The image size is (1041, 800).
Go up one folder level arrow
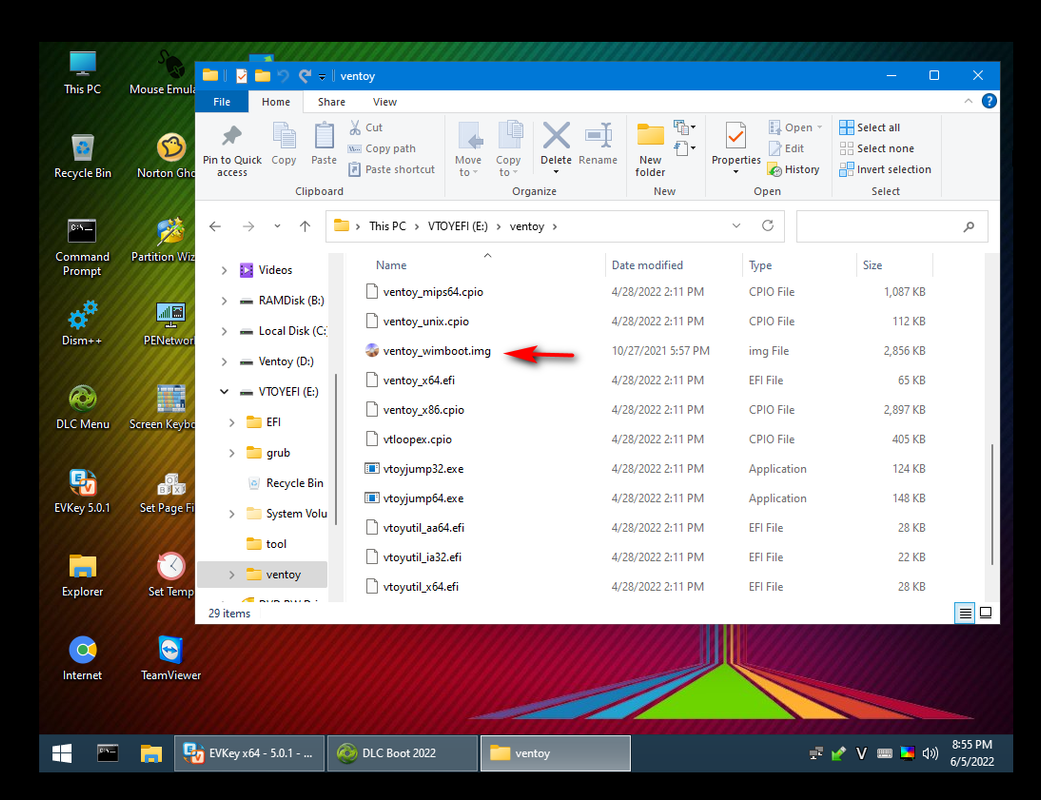[x=305, y=226]
